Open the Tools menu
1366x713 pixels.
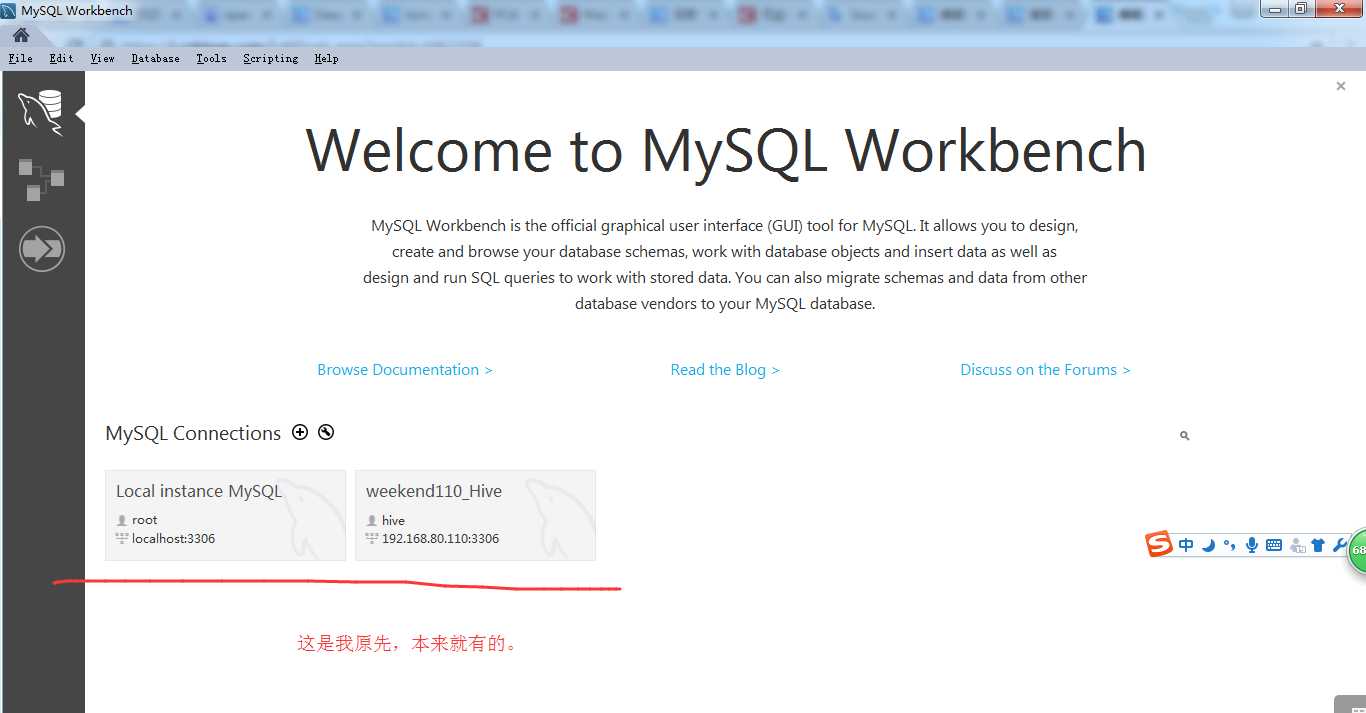pyautogui.click(x=211, y=58)
